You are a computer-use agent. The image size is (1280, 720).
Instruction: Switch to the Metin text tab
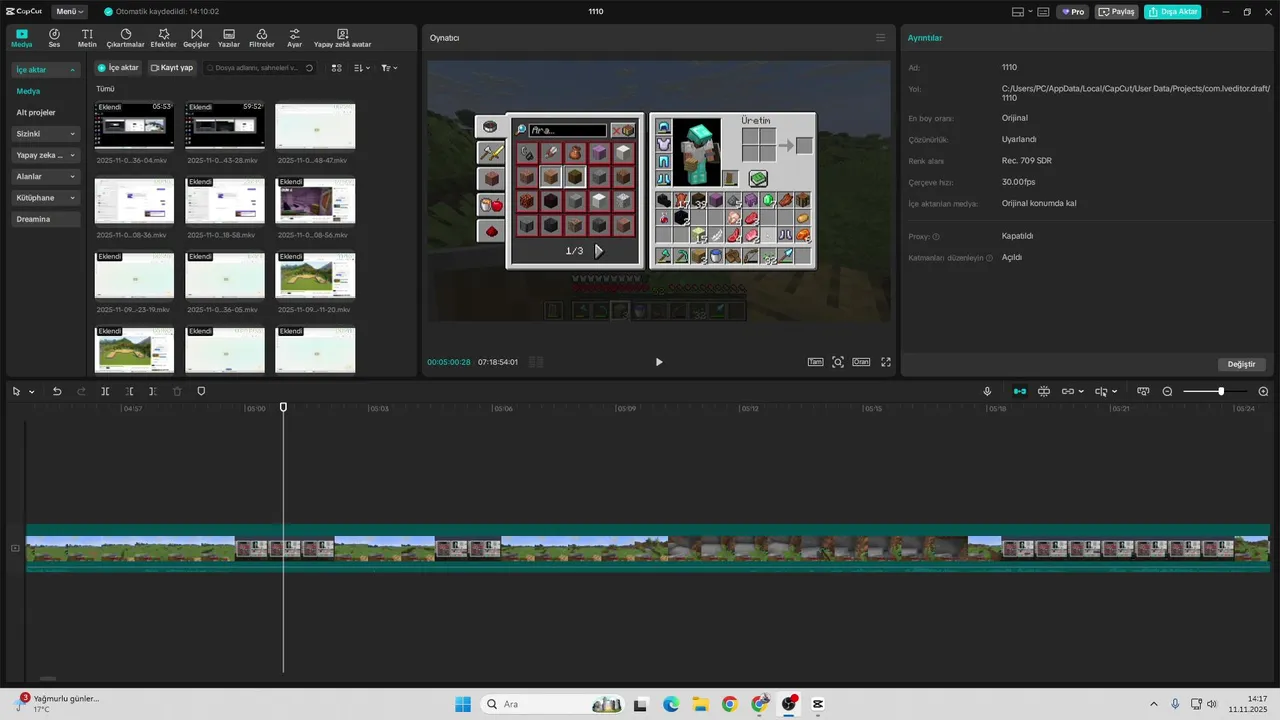tap(87, 38)
